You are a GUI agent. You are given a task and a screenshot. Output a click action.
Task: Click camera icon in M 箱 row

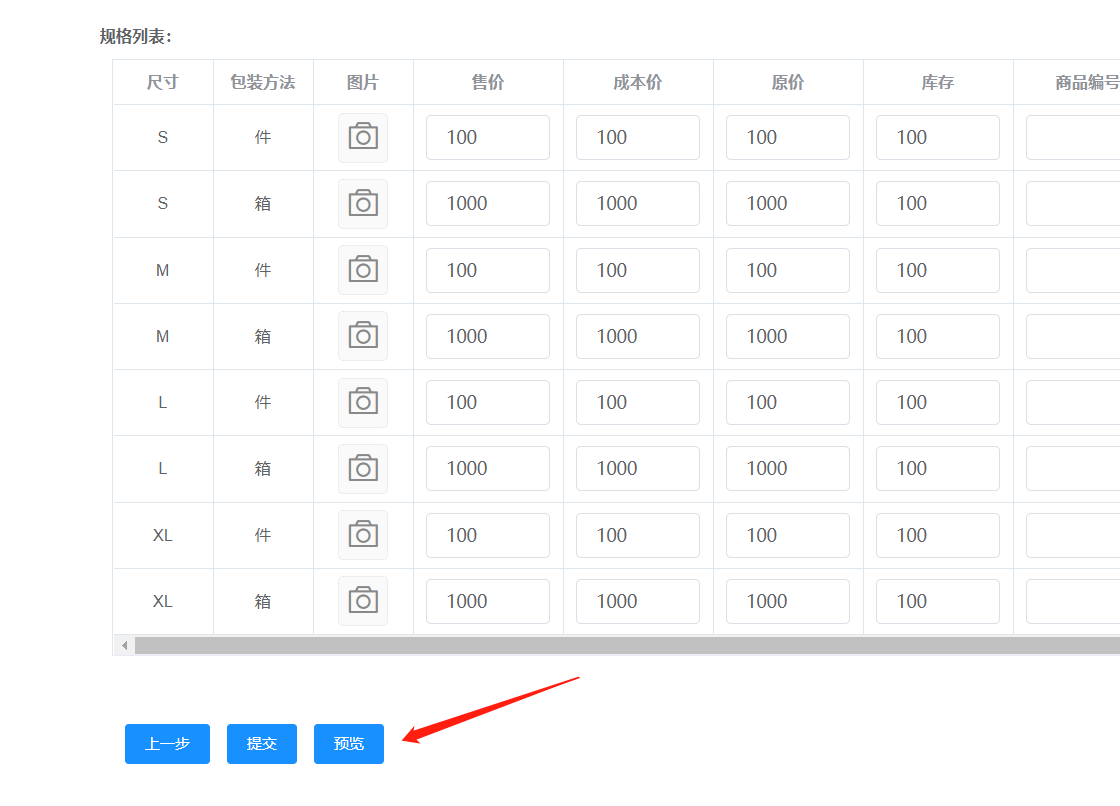pyautogui.click(x=363, y=336)
